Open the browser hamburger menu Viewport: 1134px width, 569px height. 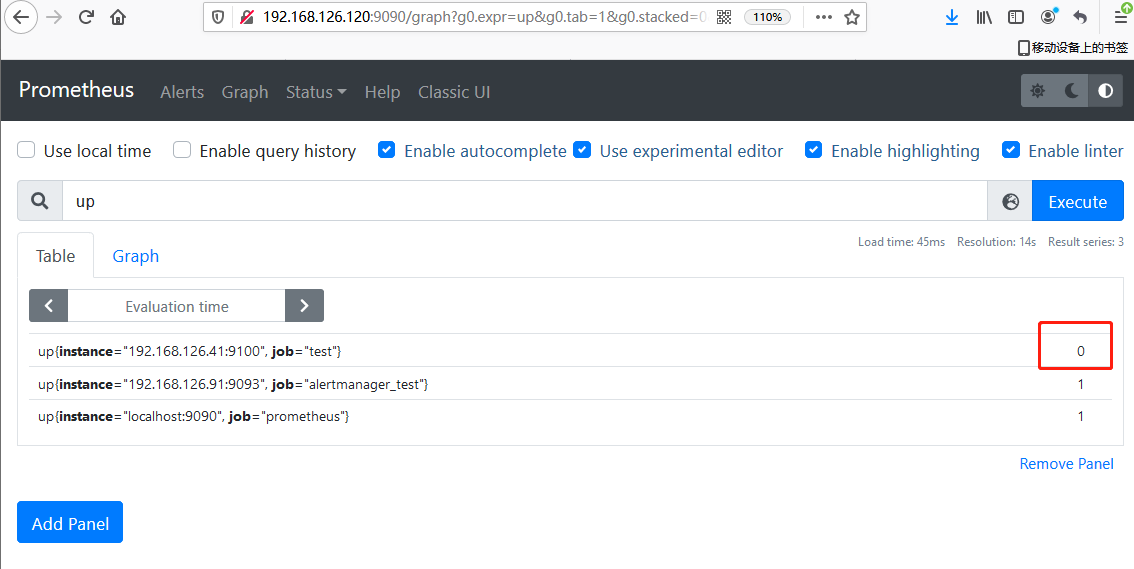[1121, 16]
